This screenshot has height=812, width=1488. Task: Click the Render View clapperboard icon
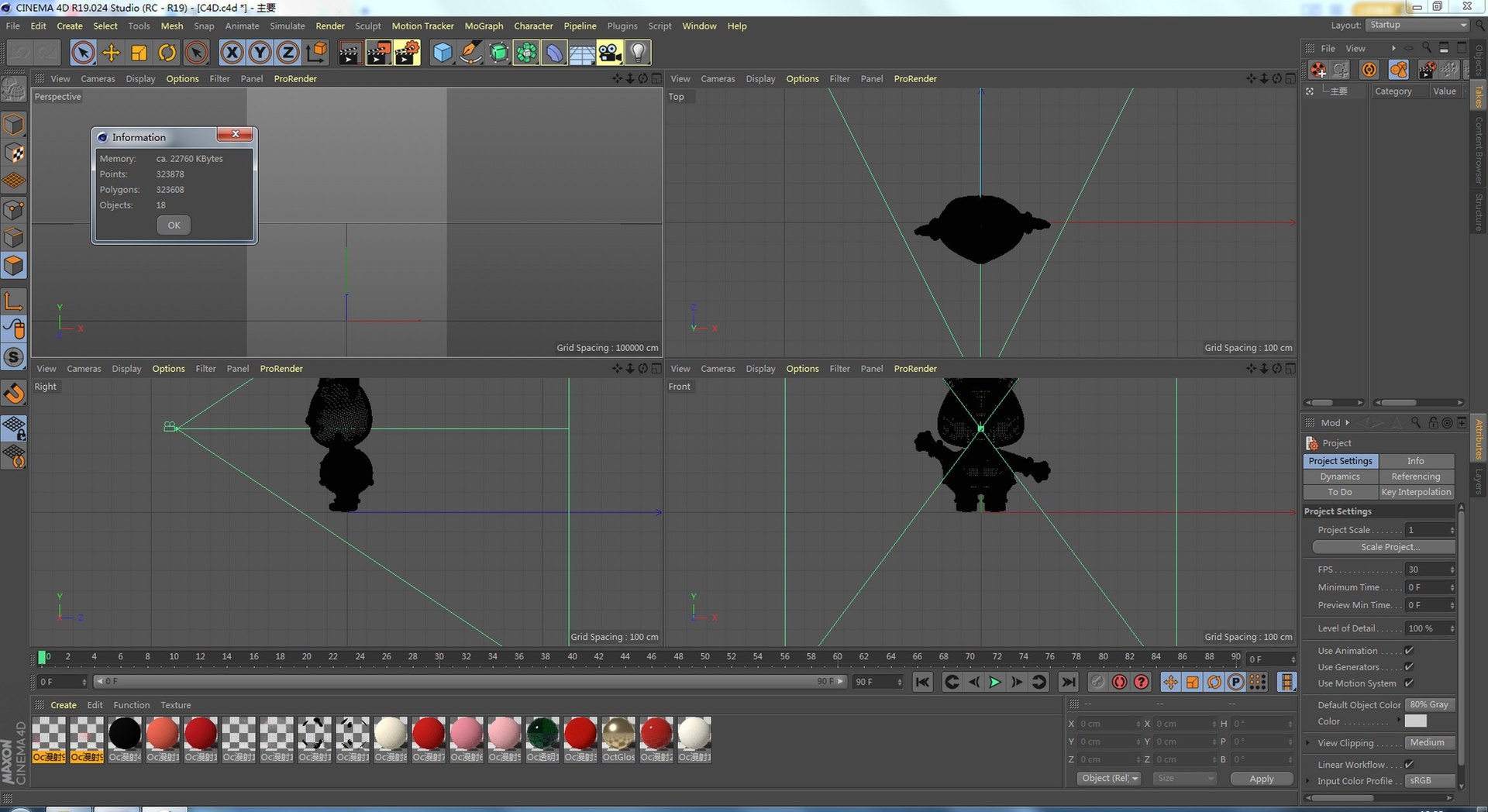(x=350, y=53)
